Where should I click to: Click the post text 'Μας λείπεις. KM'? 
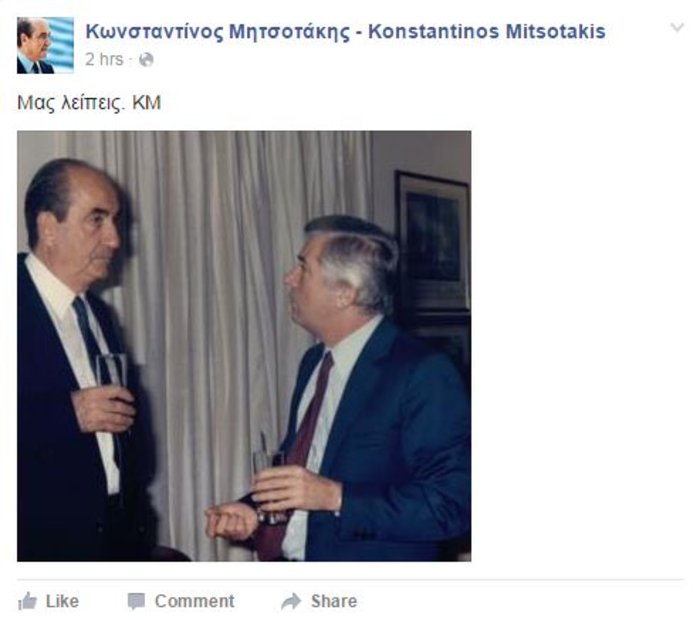[89, 103]
